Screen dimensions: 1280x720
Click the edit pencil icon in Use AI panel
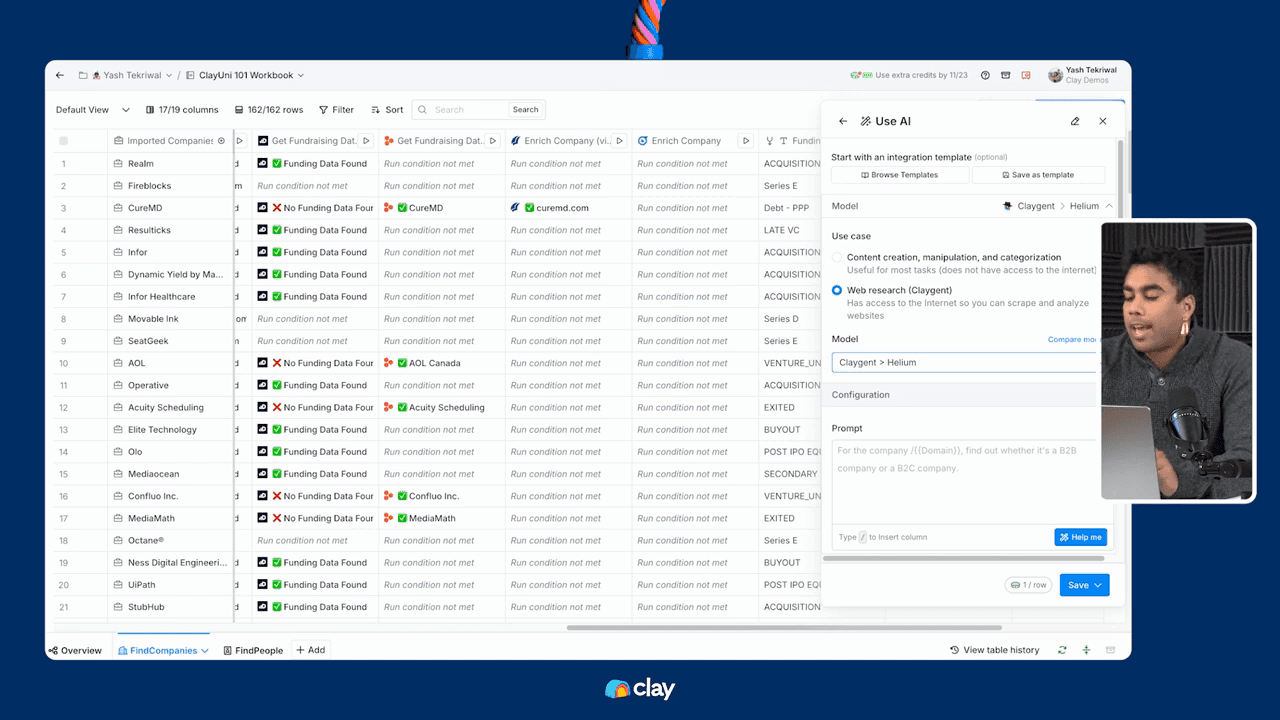point(1075,121)
